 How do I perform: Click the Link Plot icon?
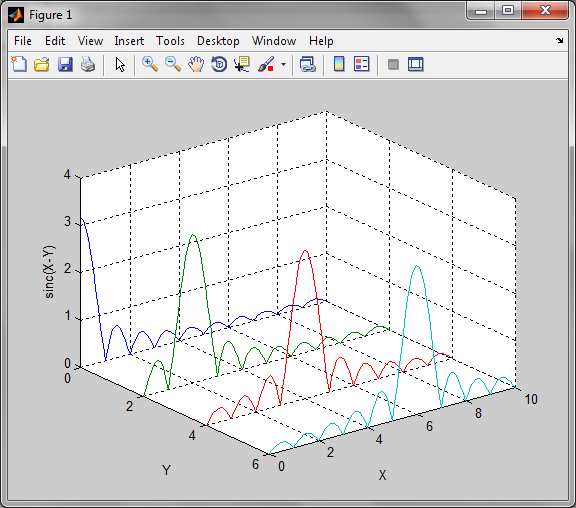tap(307, 64)
